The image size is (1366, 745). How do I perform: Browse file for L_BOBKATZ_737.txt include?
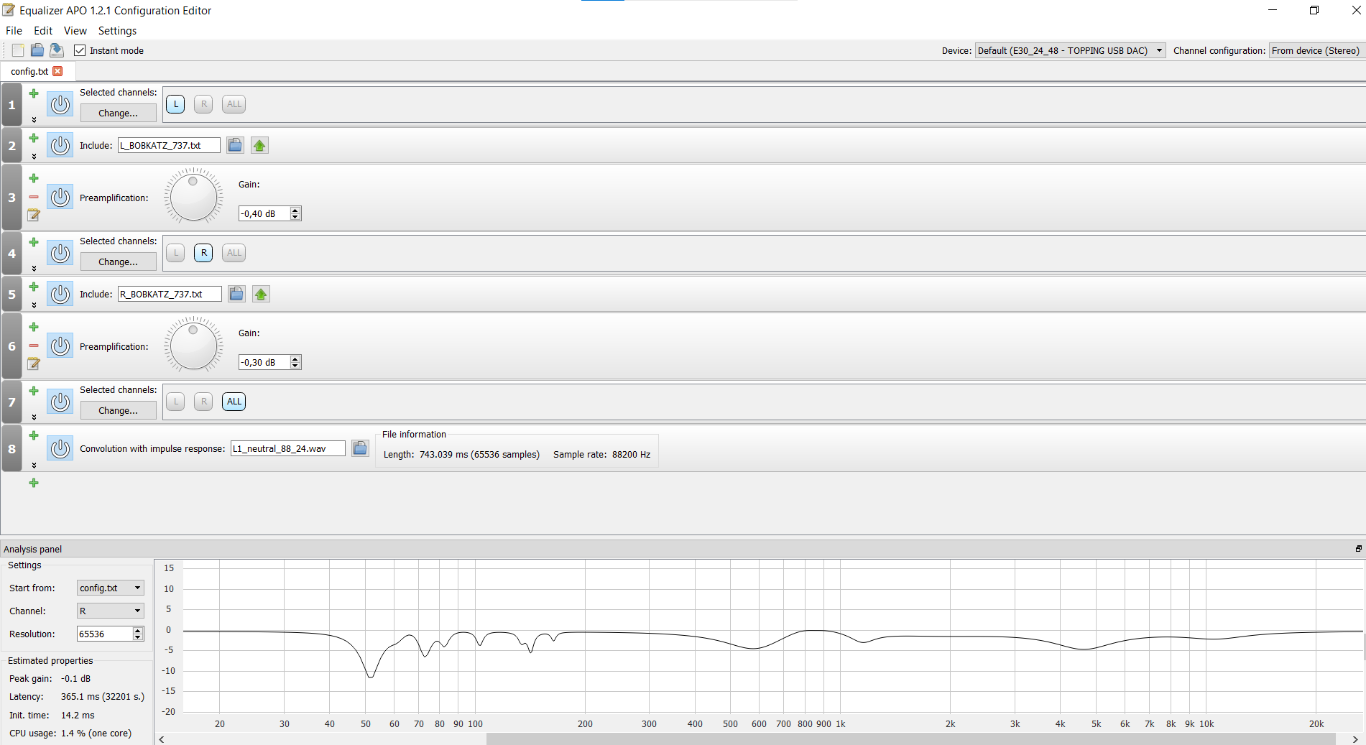point(235,146)
